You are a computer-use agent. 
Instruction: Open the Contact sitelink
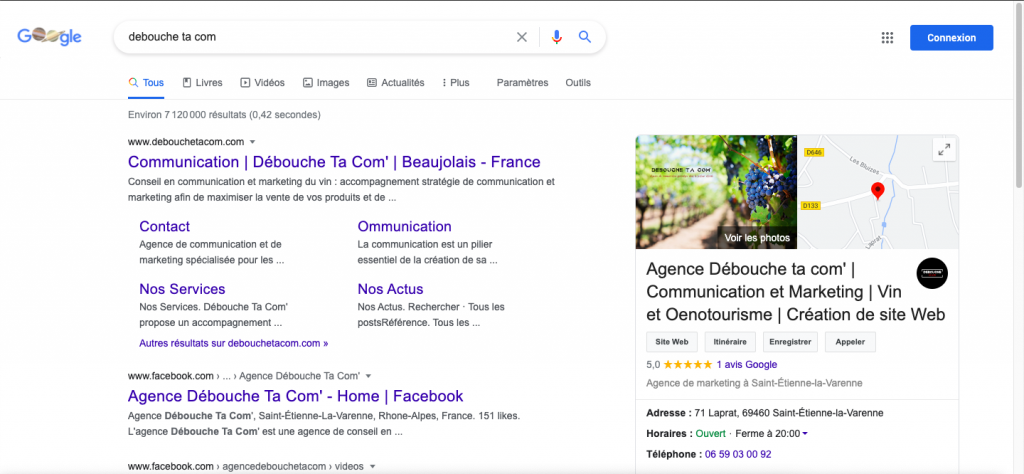[165, 227]
